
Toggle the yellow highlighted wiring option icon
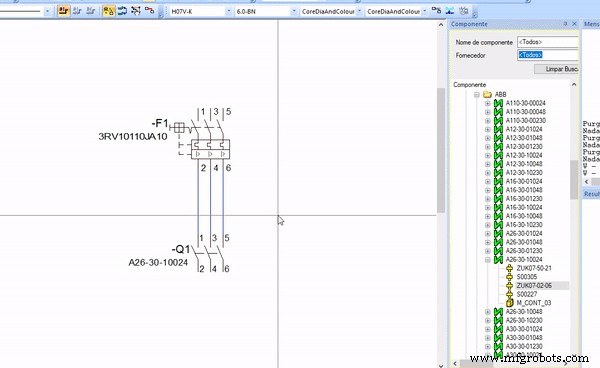pos(109,11)
